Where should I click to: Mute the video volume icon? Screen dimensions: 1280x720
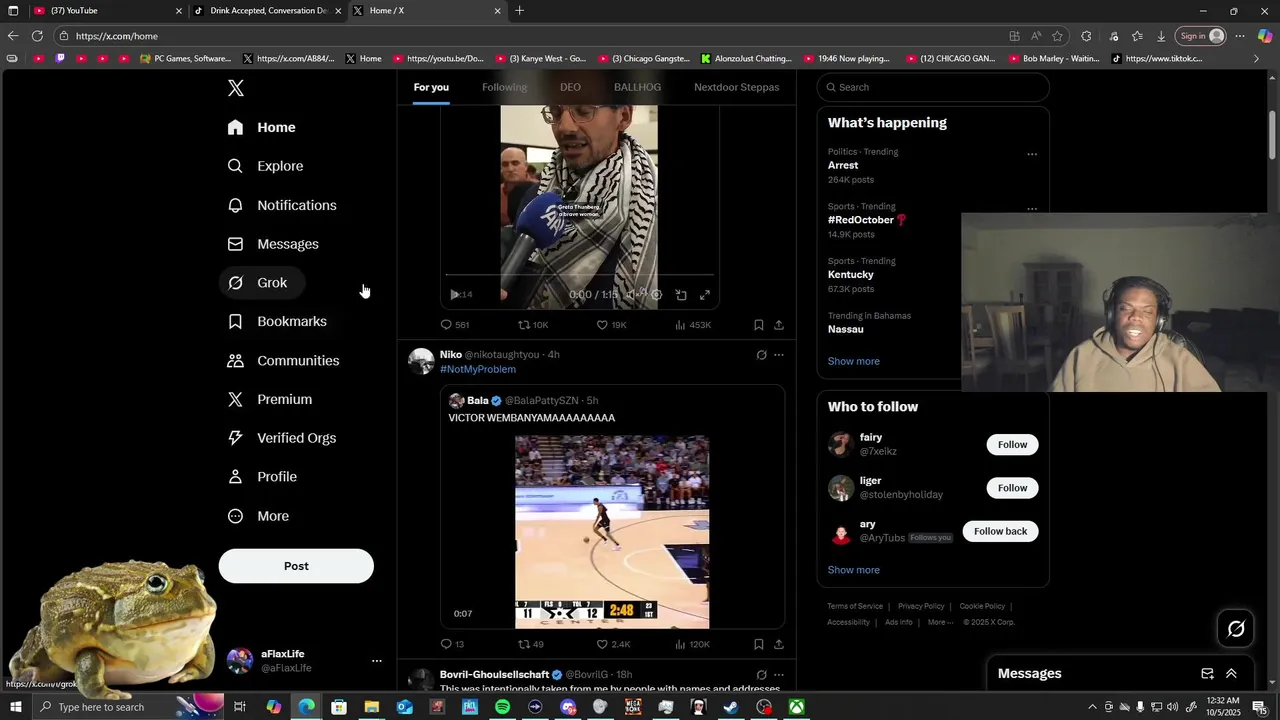631,295
